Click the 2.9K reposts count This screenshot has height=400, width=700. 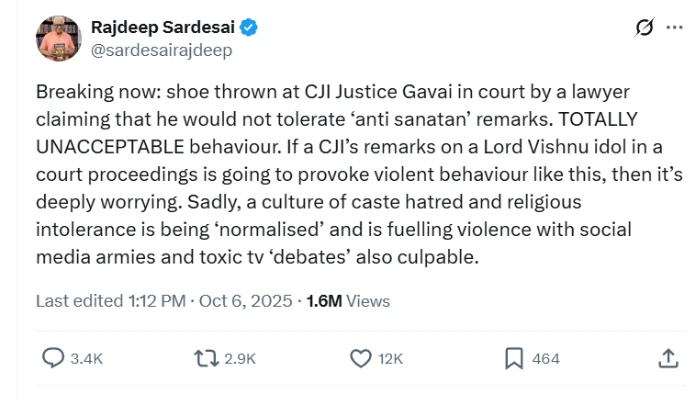pos(240,359)
